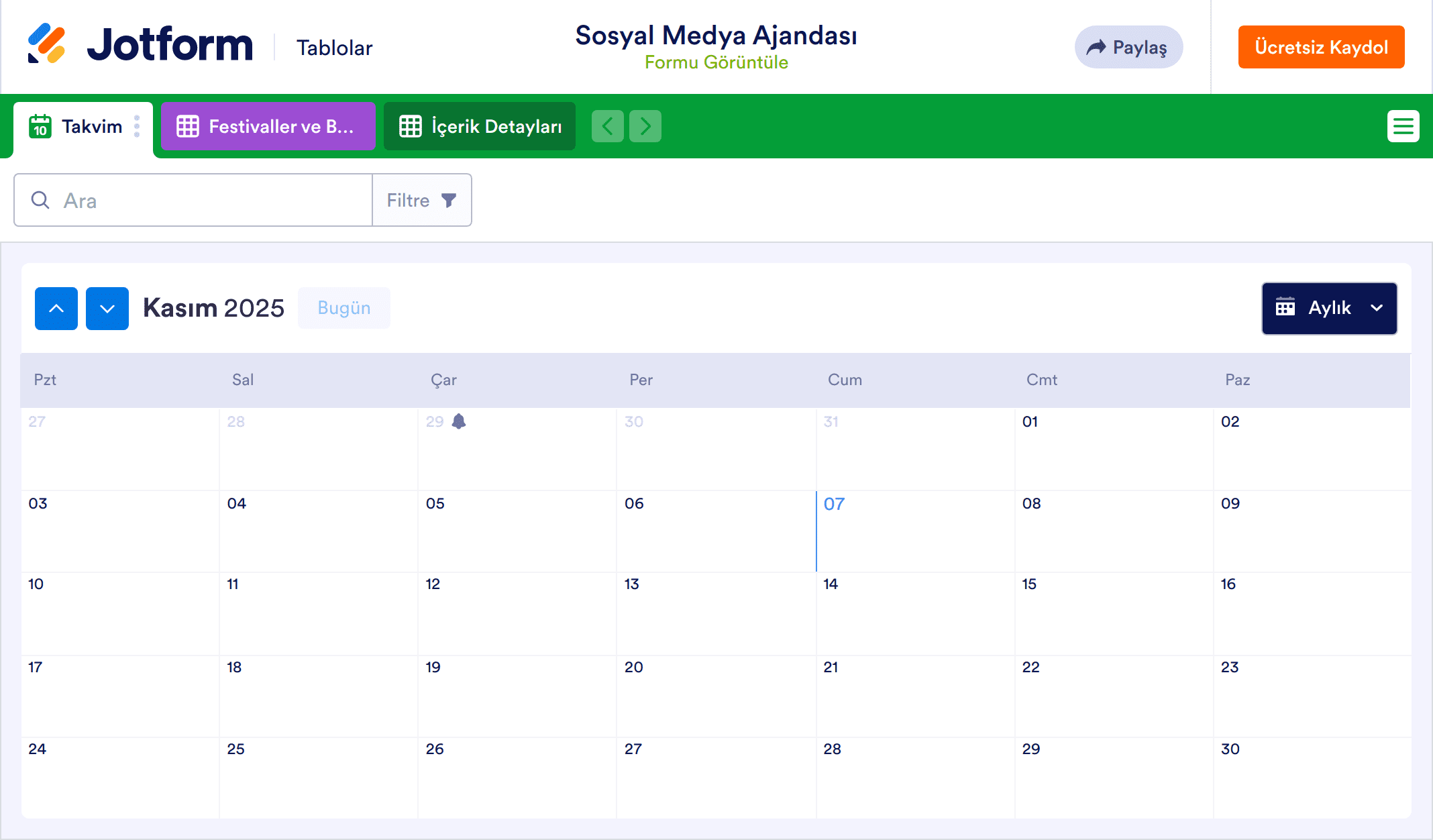The width and height of the screenshot is (1433, 840).
Task: Click the calendar icon inside the Aylık button
Action: point(1286,308)
